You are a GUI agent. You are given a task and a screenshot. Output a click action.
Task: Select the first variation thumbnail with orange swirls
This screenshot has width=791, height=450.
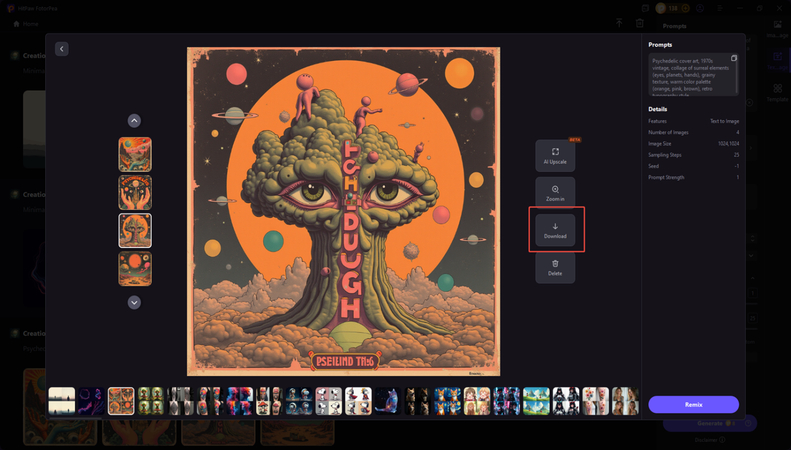click(135, 154)
